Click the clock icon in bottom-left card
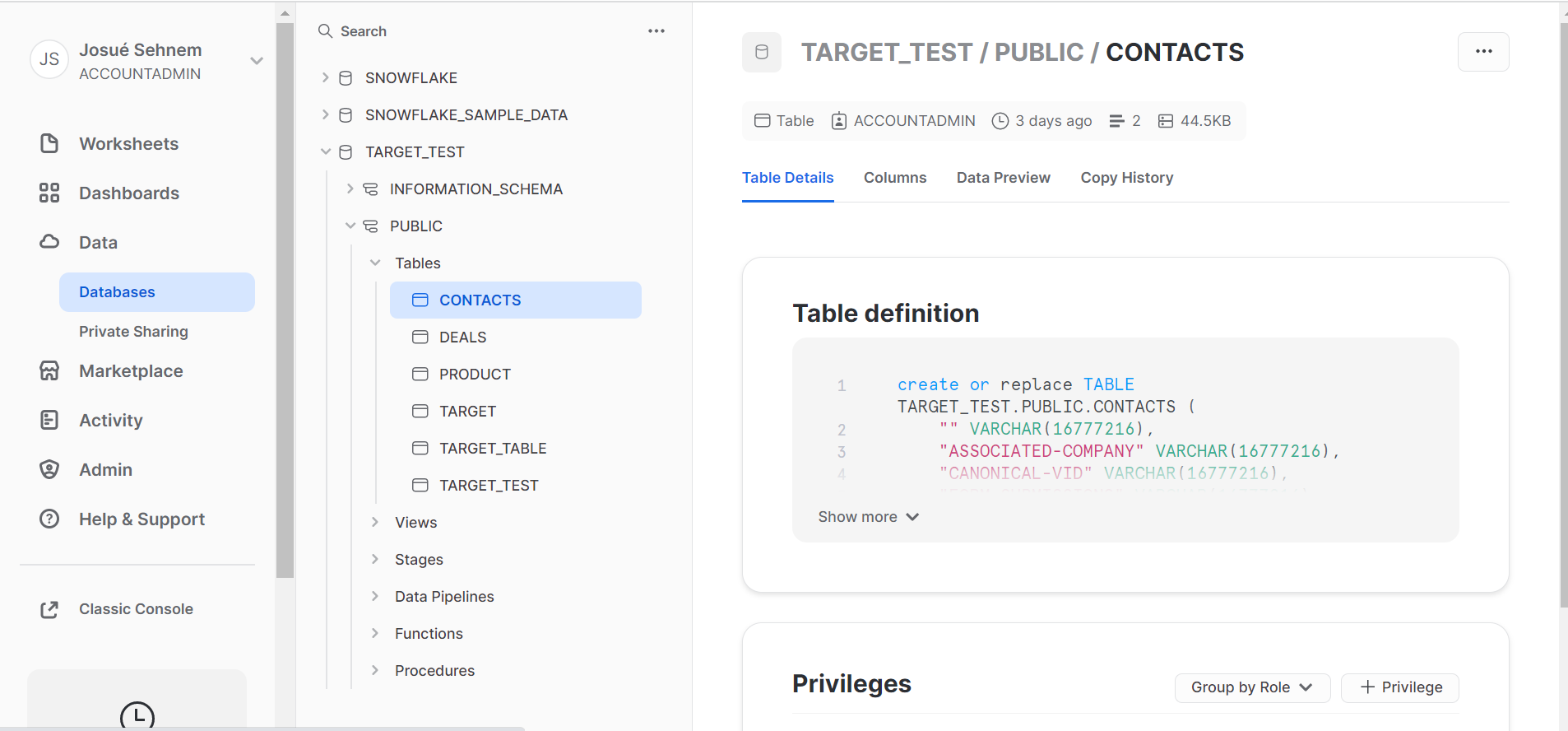Viewport: 1568px width, 731px height. coord(137,715)
